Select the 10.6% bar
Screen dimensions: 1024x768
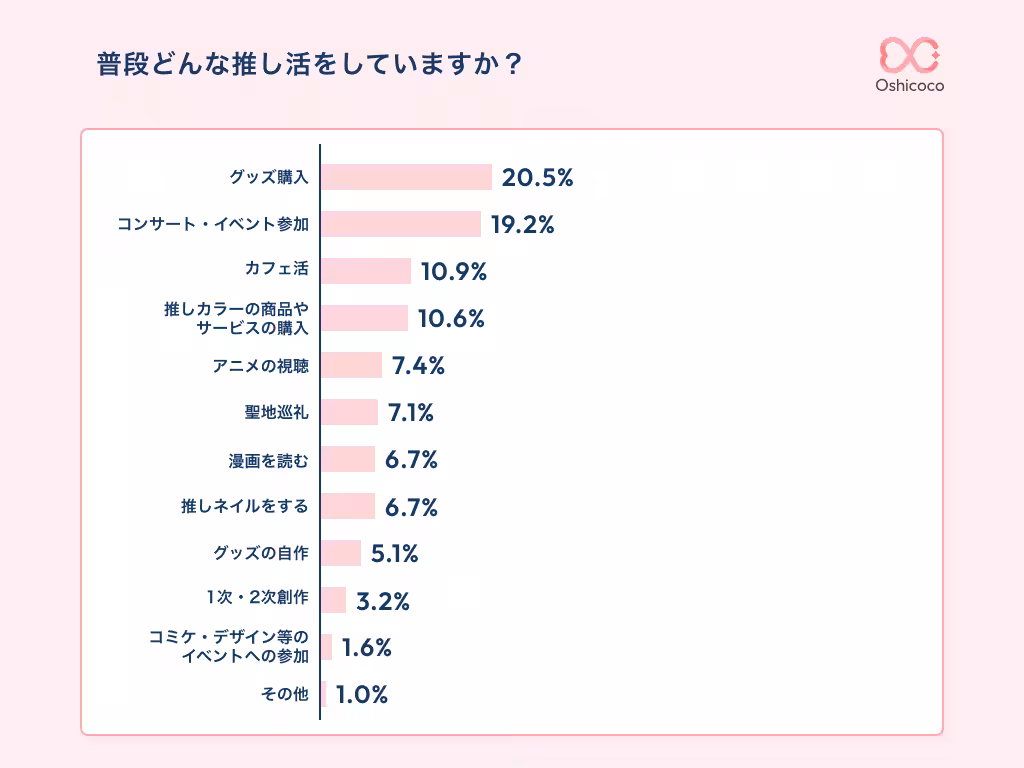coord(364,318)
